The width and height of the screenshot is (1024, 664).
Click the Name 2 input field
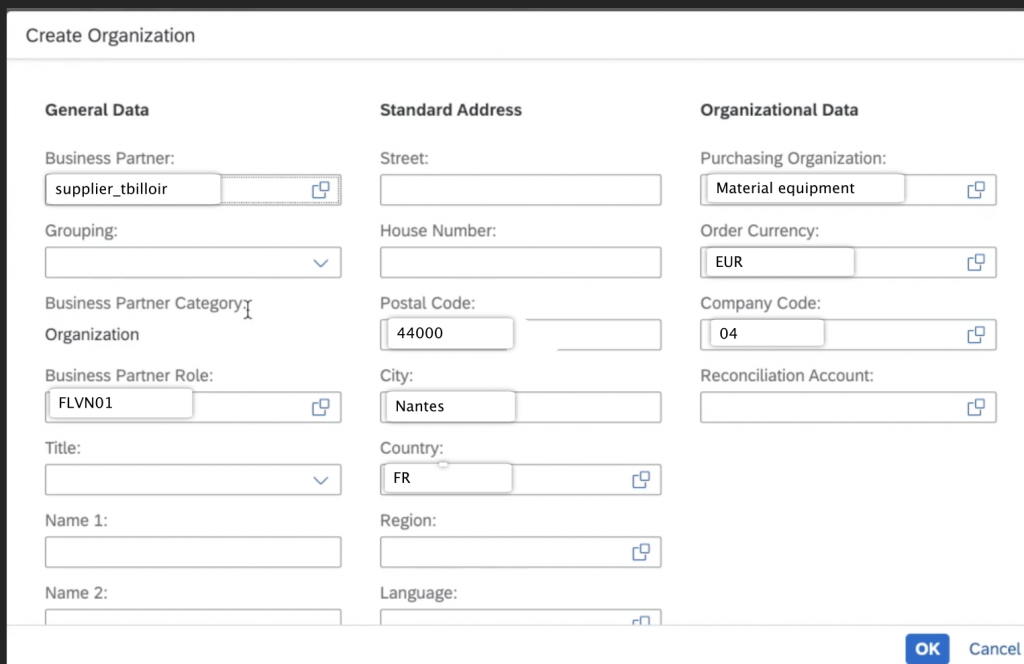point(192,618)
